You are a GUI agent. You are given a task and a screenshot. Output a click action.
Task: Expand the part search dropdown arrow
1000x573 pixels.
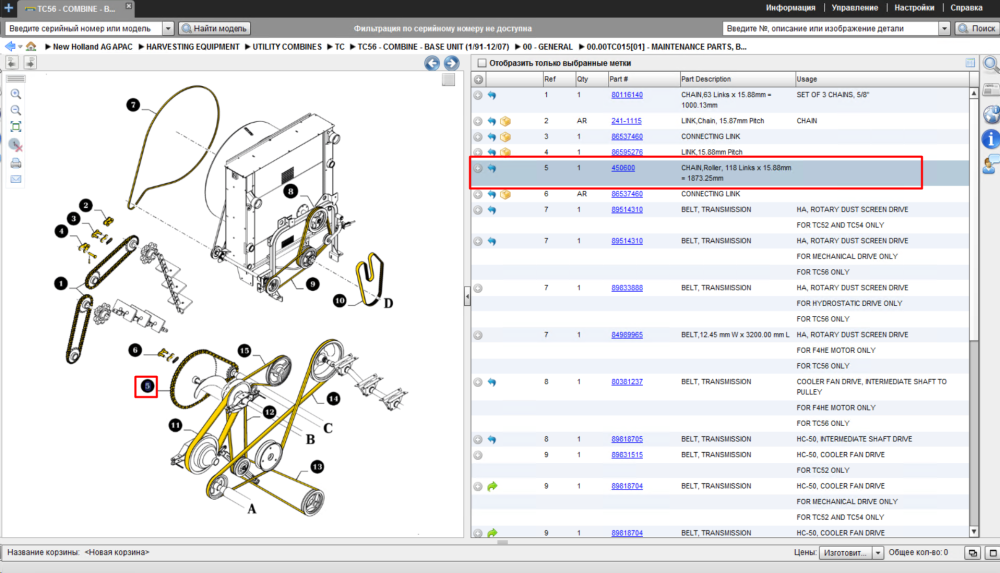(x=944, y=28)
